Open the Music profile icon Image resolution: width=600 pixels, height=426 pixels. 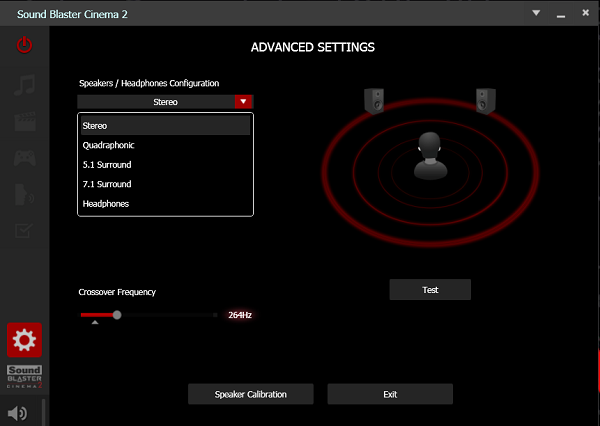click(25, 85)
